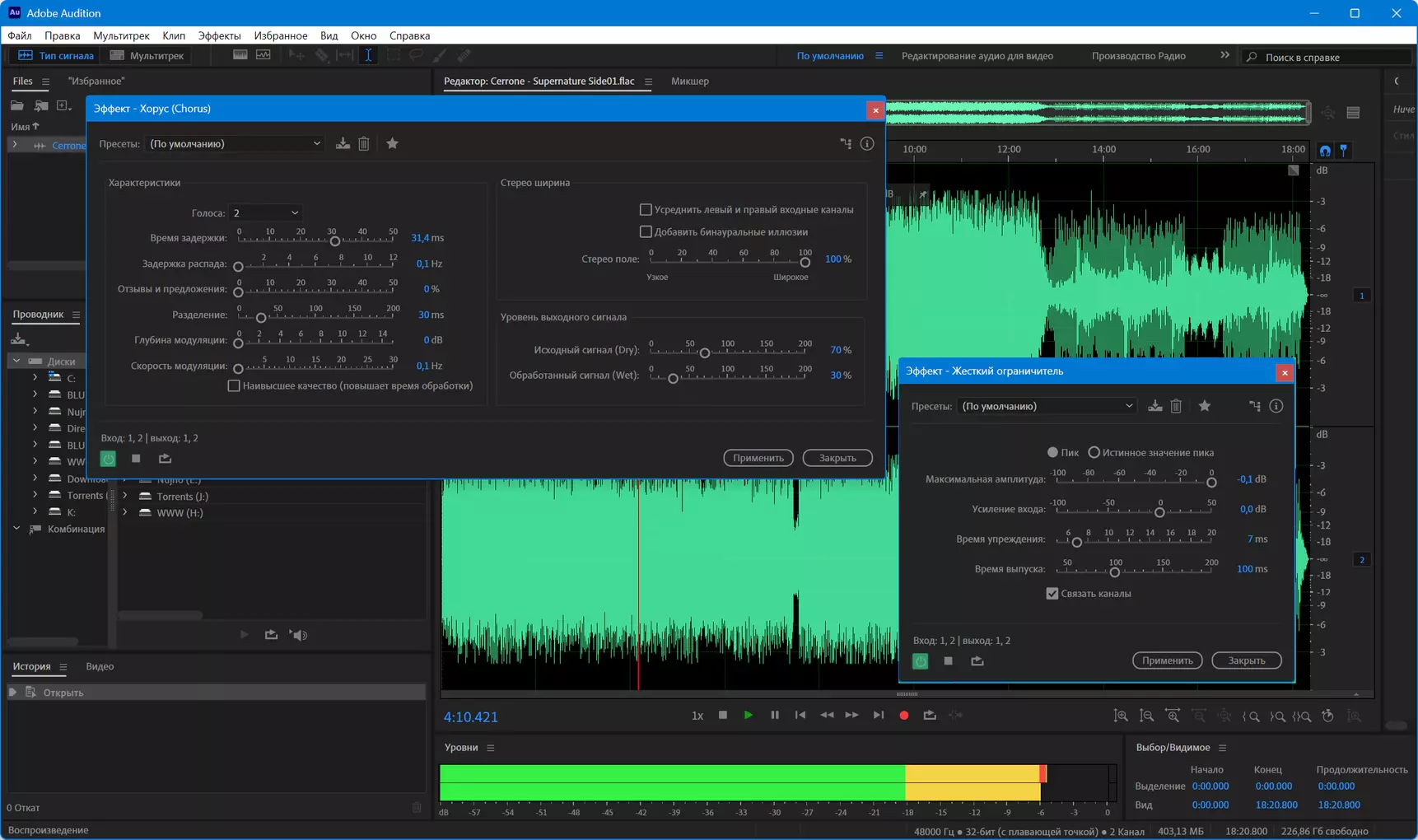This screenshot has width=1418, height=840.
Task: Expand Torrents (J:) in right list
Action: pos(124,496)
